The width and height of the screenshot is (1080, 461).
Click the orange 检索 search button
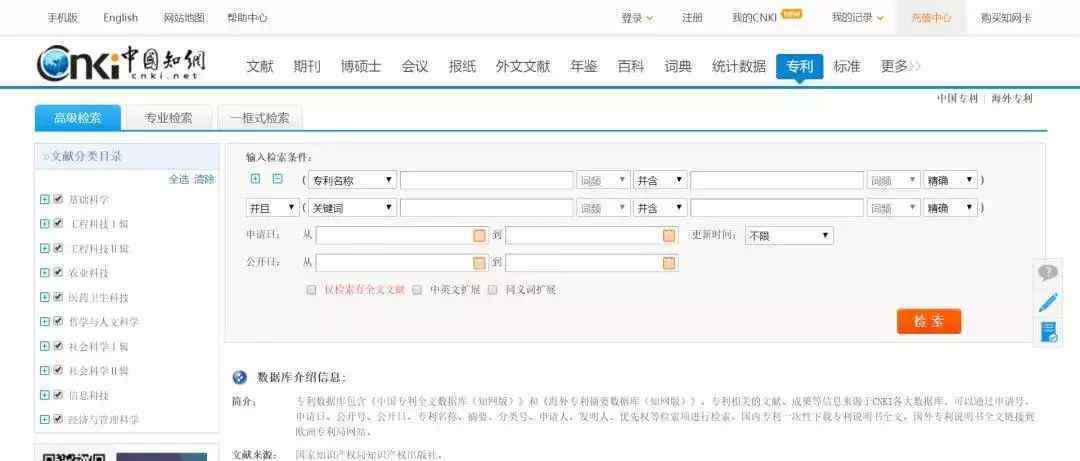point(928,321)
